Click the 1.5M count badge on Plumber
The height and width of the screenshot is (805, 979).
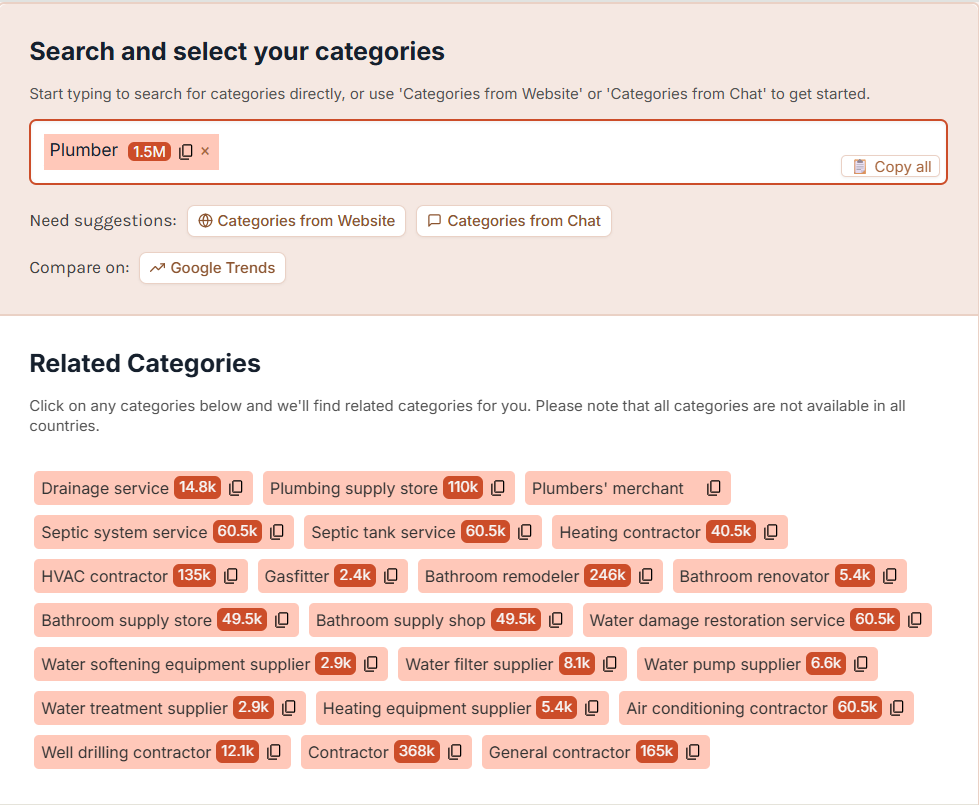[x=149, y=152]
